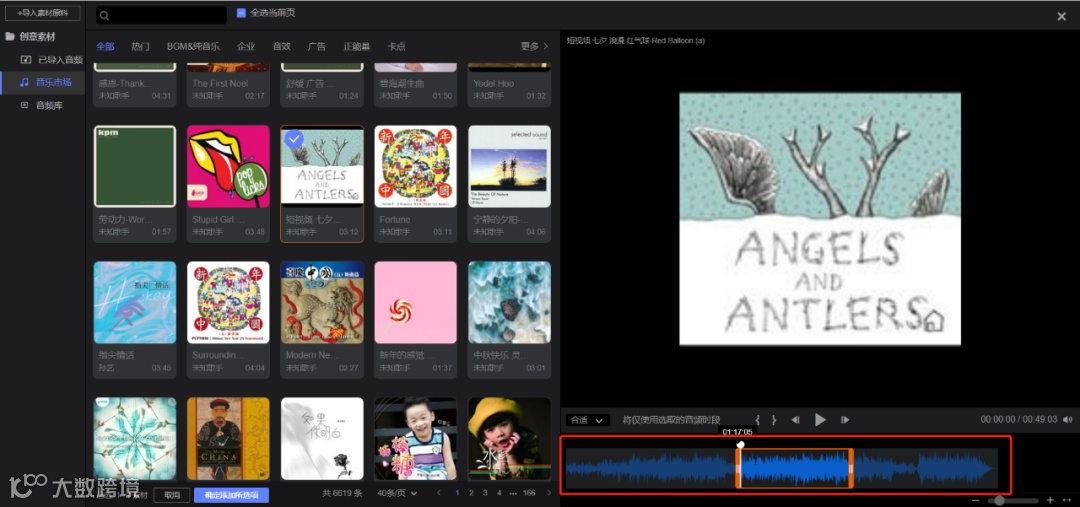Viewport: 1080px width, 507px height.
Task: Zoom in the waveform with plus icon
Action: [1050, 500]
